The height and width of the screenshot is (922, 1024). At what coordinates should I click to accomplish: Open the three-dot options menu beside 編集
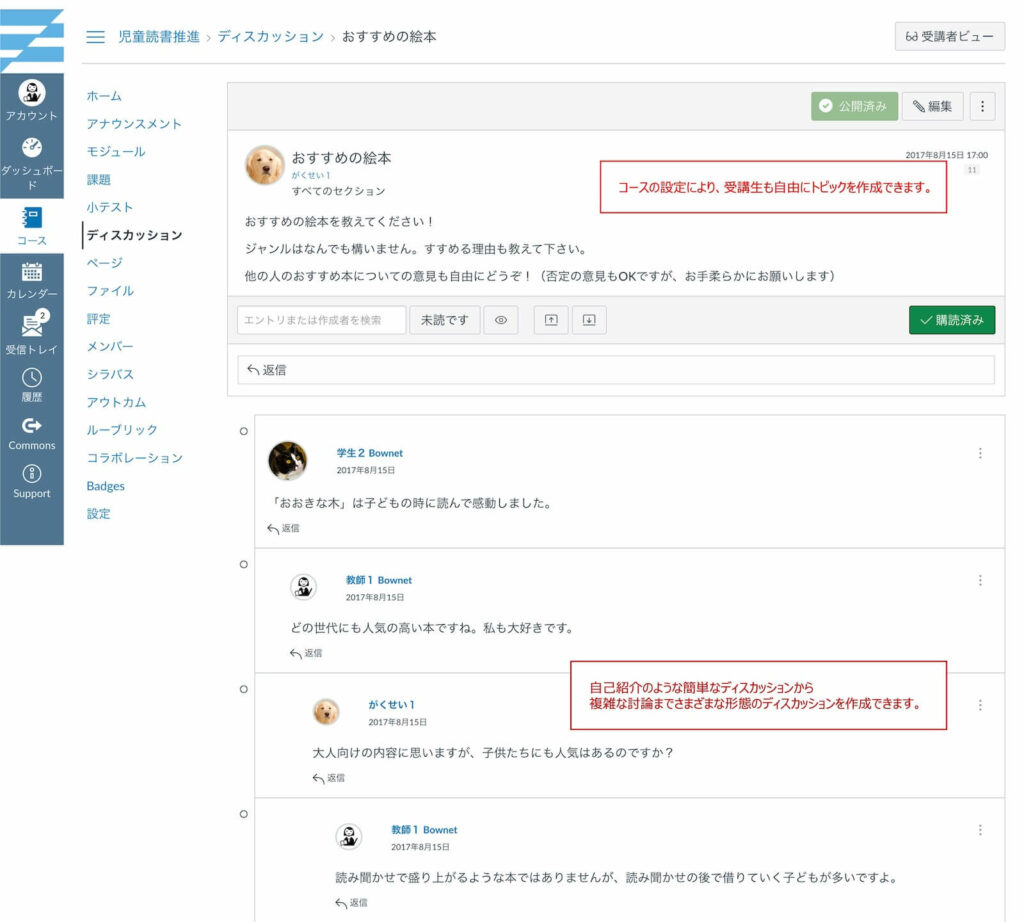[x=982, y=106]
